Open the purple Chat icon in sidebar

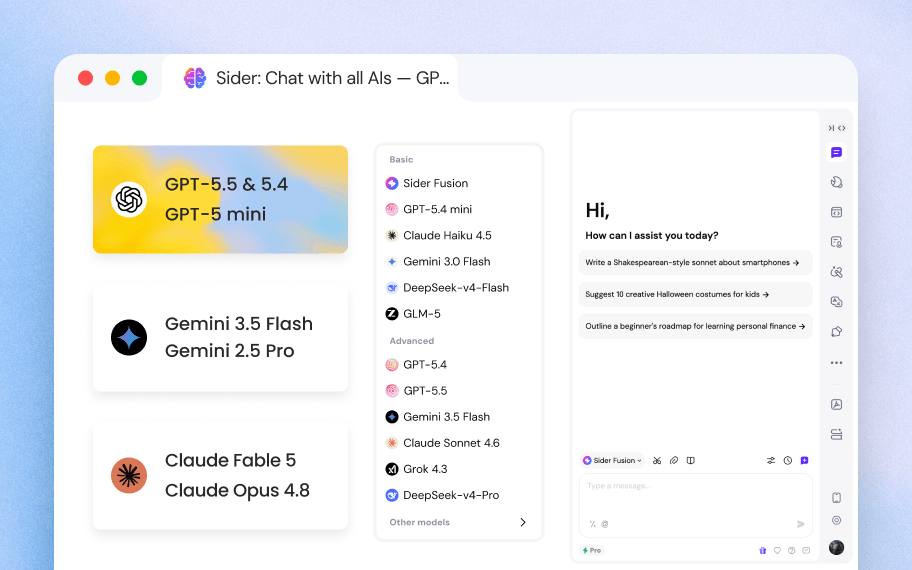(x=836, y=152)
